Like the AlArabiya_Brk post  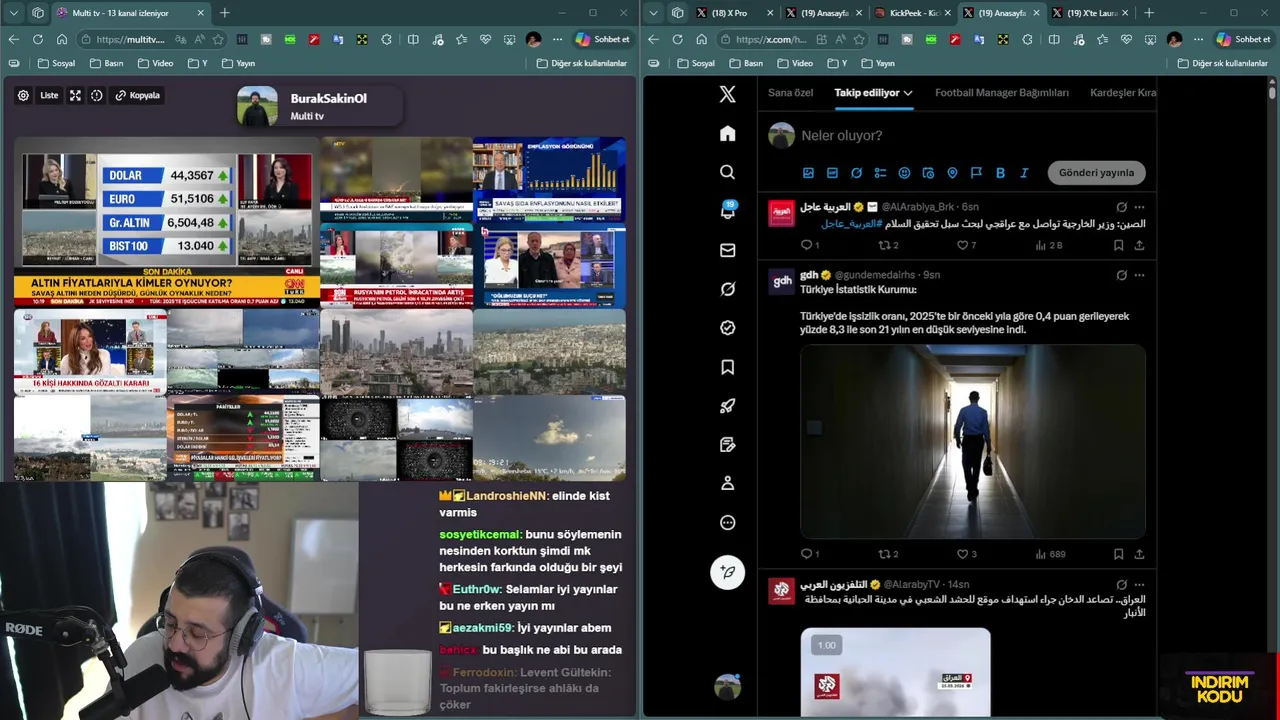point(966,245)
